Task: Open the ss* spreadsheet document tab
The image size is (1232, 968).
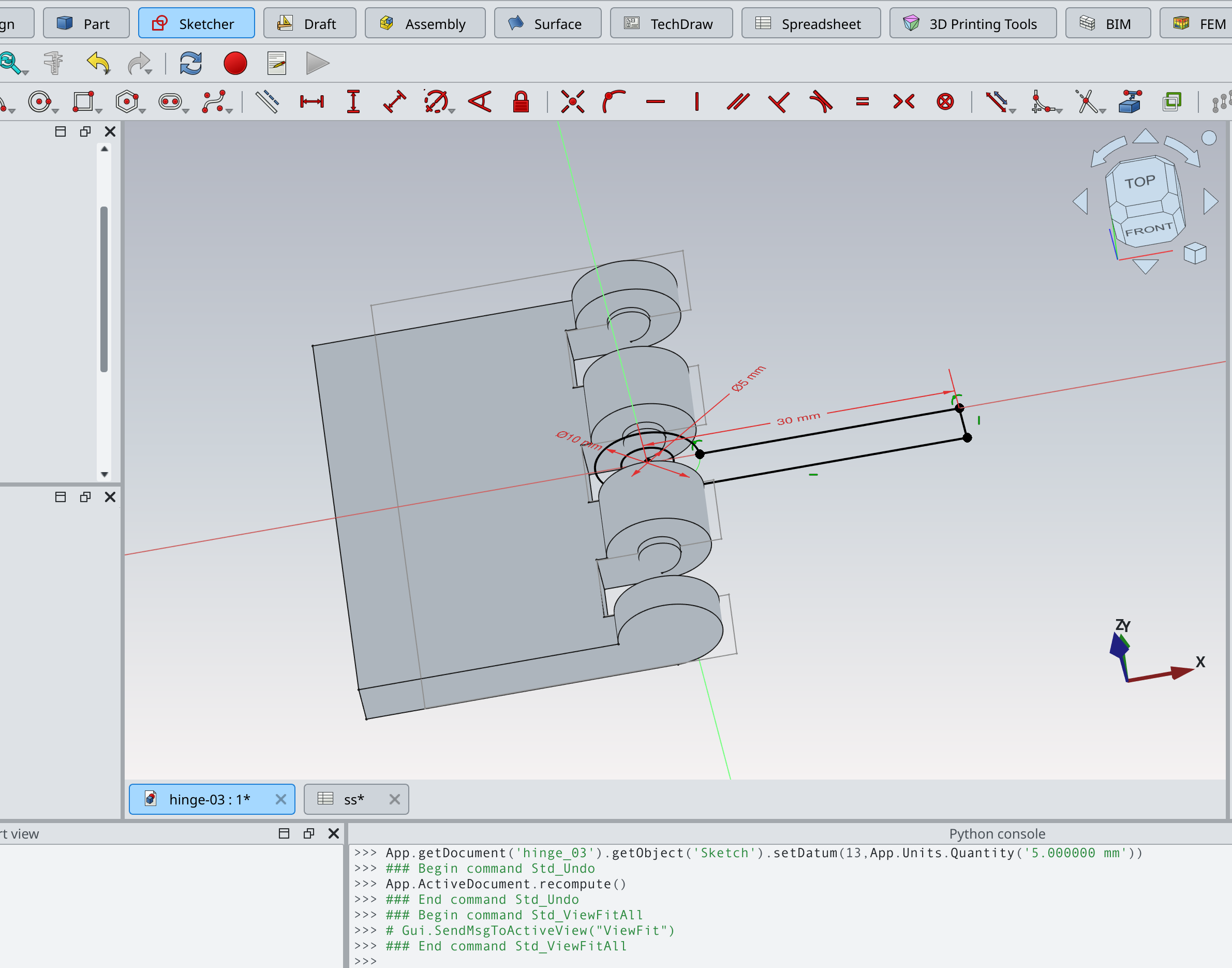Action: tap(357, 799)
